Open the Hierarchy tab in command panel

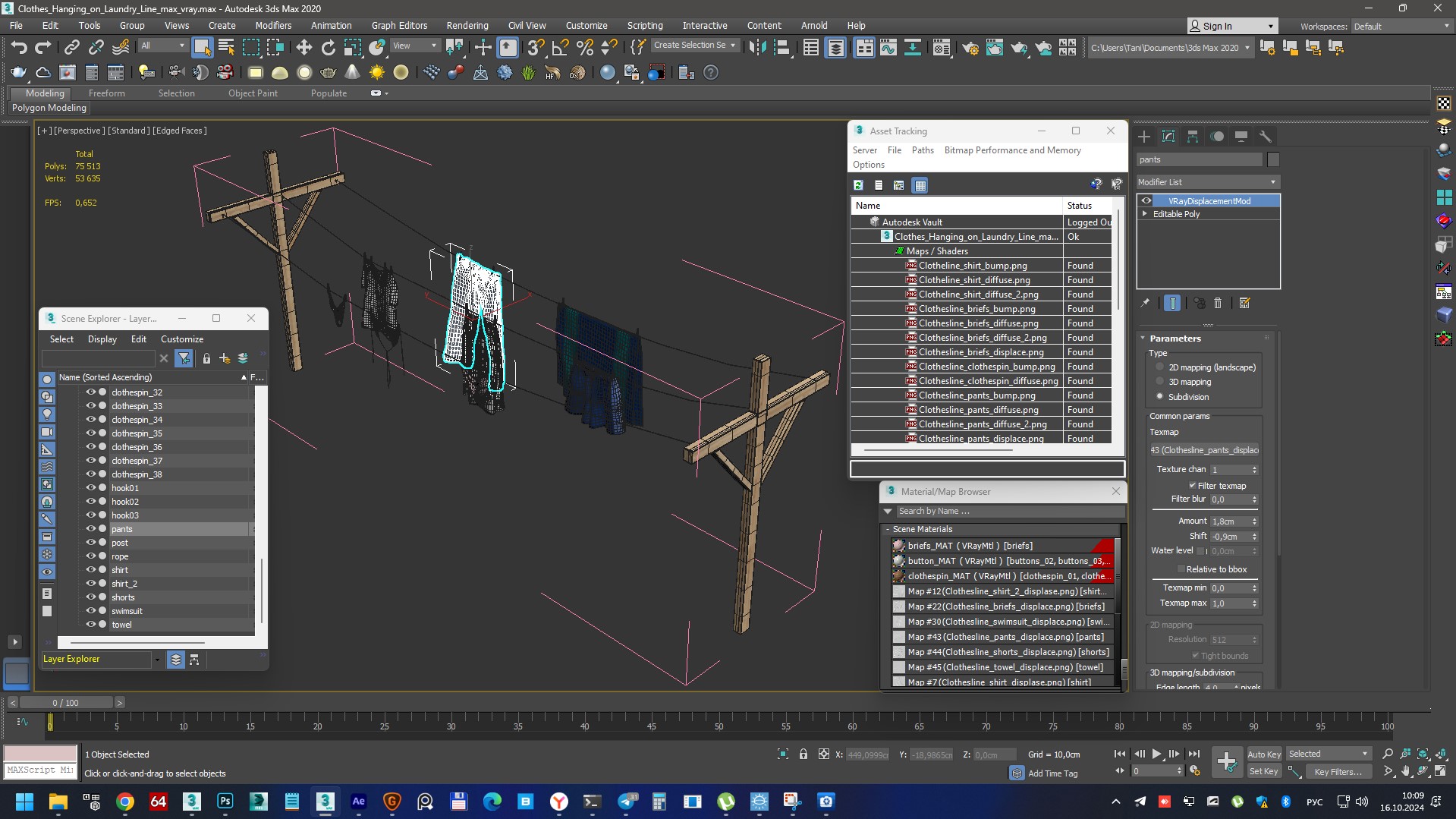coord(1193,137)
